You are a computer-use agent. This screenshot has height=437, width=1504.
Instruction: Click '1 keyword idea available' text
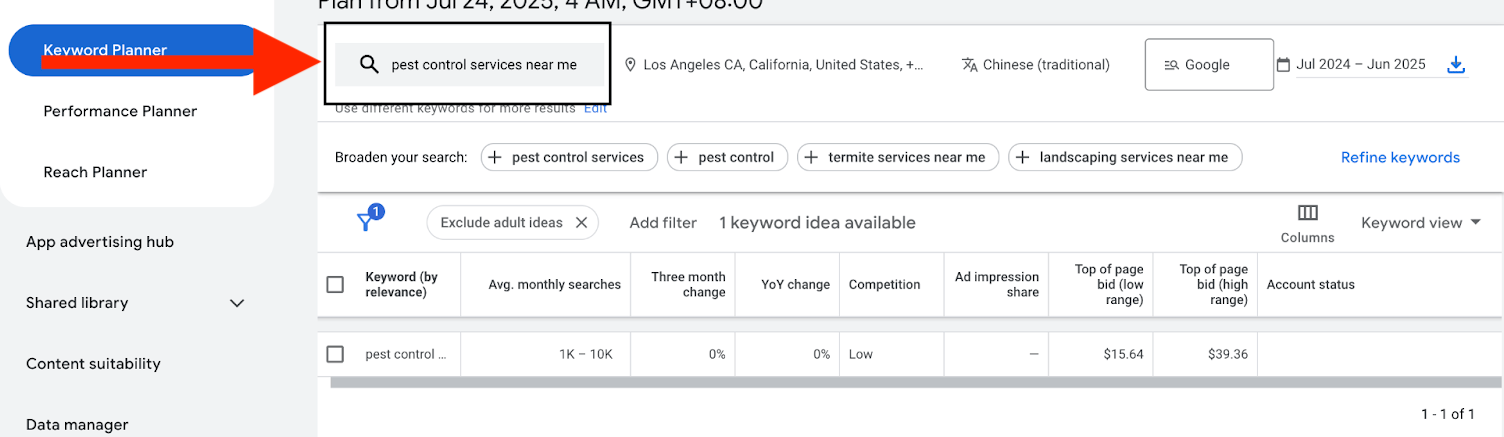pyautogui.click(x=817, y=223)
